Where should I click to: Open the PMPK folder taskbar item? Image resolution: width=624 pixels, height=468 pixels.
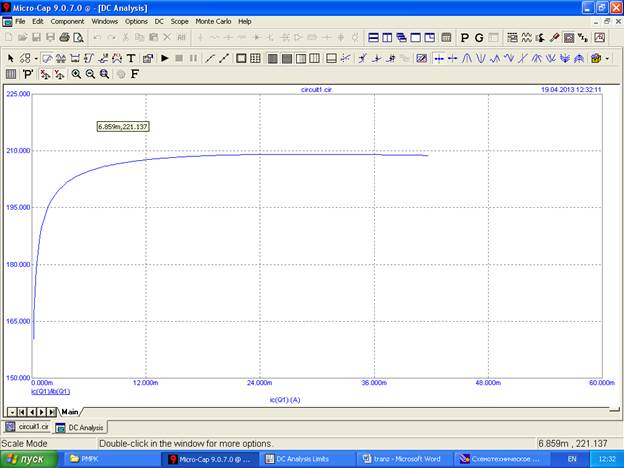point(111,459)
